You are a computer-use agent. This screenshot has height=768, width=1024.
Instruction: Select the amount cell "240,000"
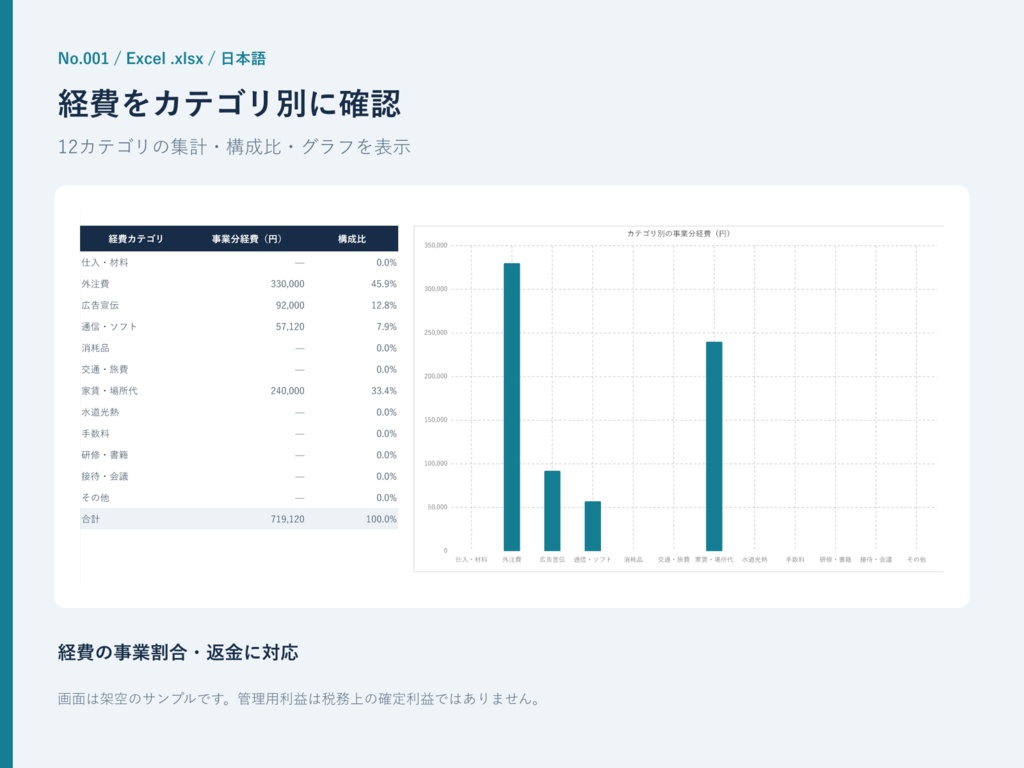287,391
